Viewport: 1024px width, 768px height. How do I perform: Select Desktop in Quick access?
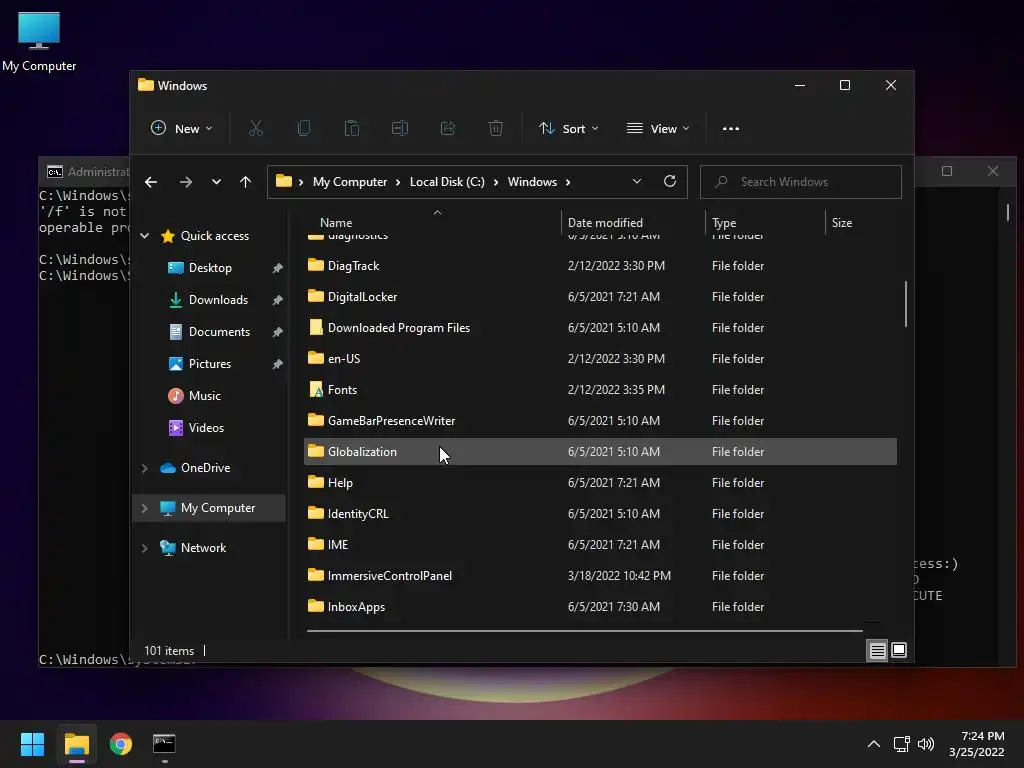209,268
